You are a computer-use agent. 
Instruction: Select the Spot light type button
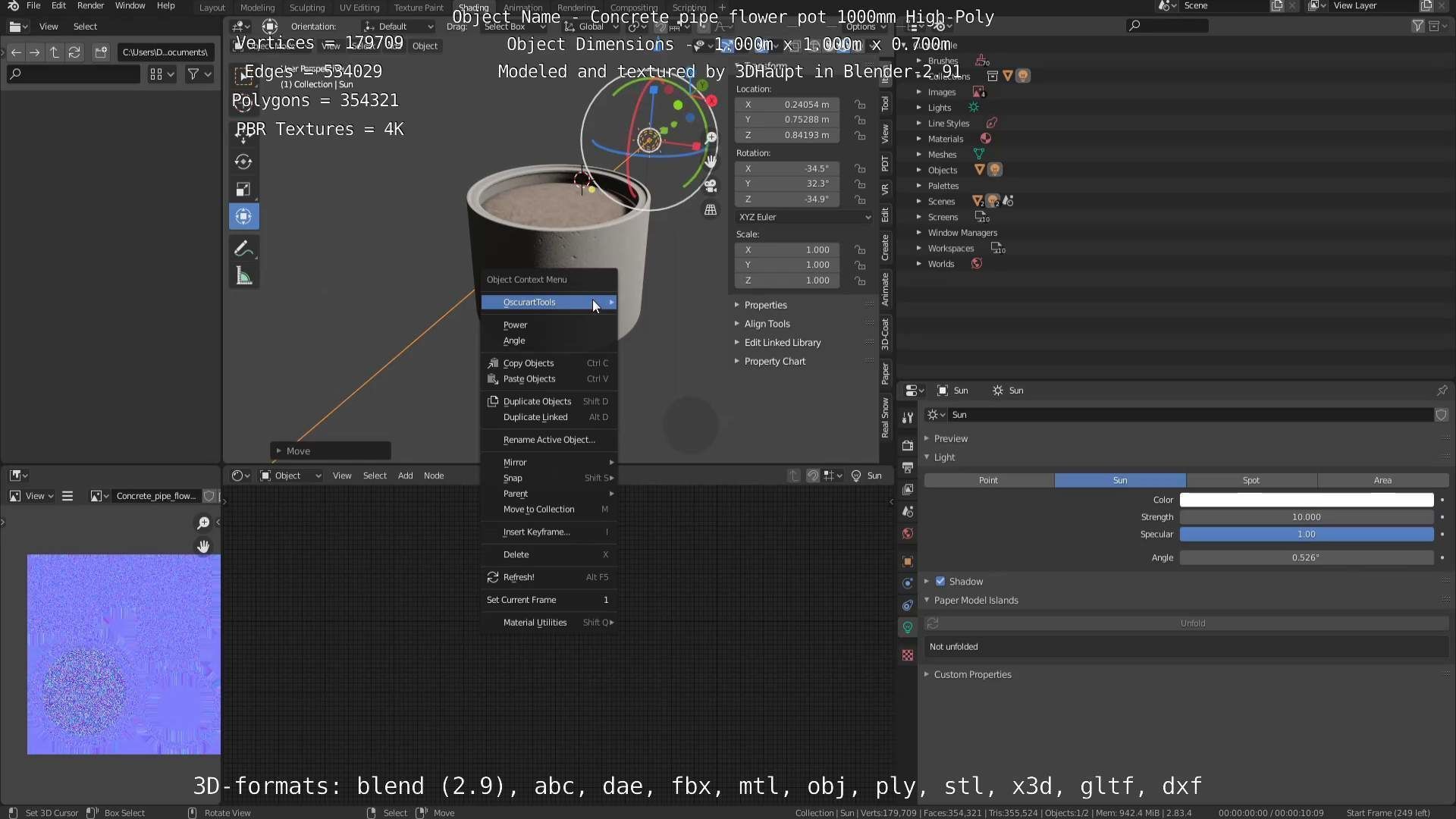[1251, 480]
